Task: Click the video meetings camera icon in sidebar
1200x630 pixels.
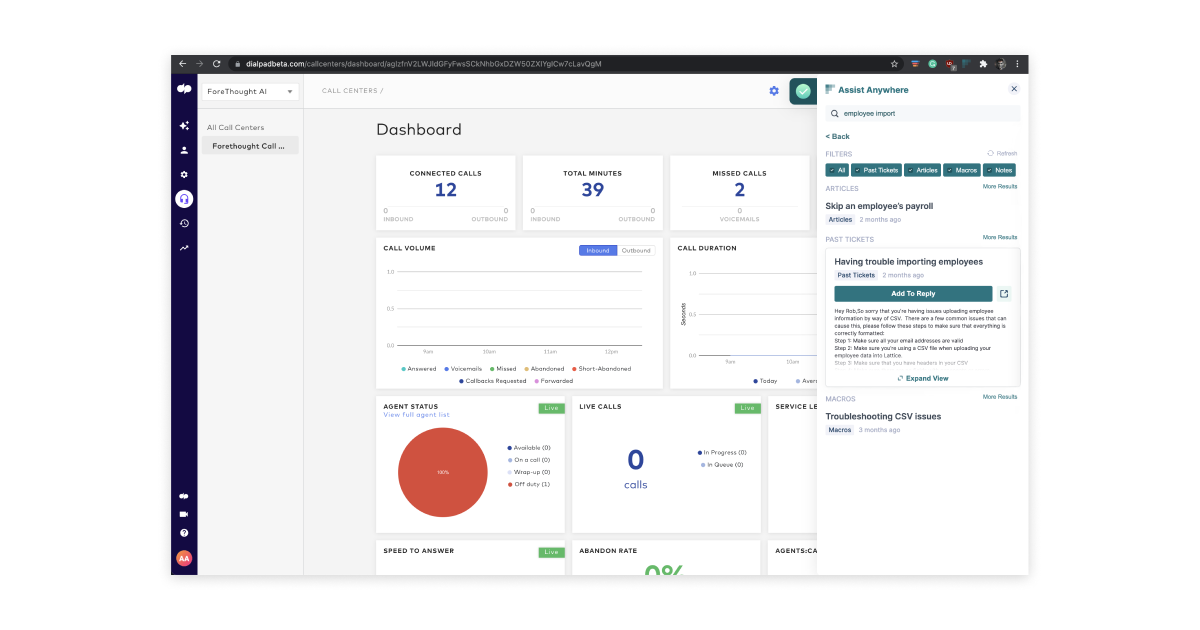Action: coord(184,514)
